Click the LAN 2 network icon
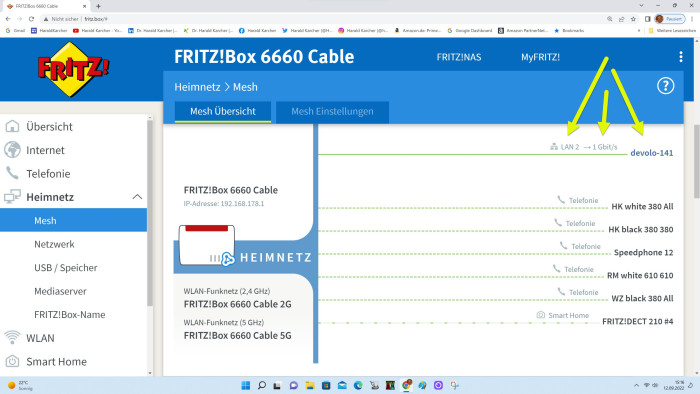The width and height of the screenshot is (700, 394). pos(554,146)
